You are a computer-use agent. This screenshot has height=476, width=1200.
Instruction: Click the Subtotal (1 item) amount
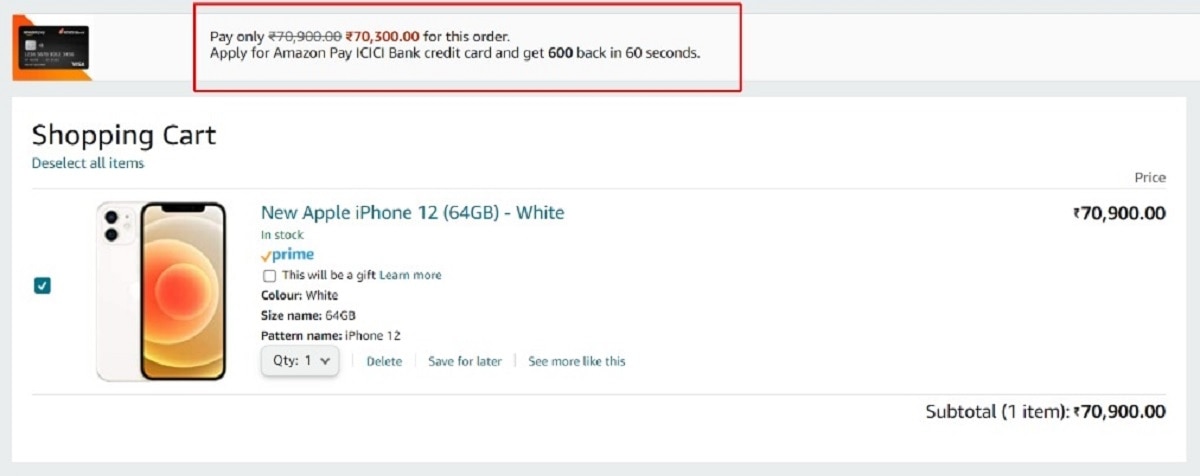click(1120, 411)
